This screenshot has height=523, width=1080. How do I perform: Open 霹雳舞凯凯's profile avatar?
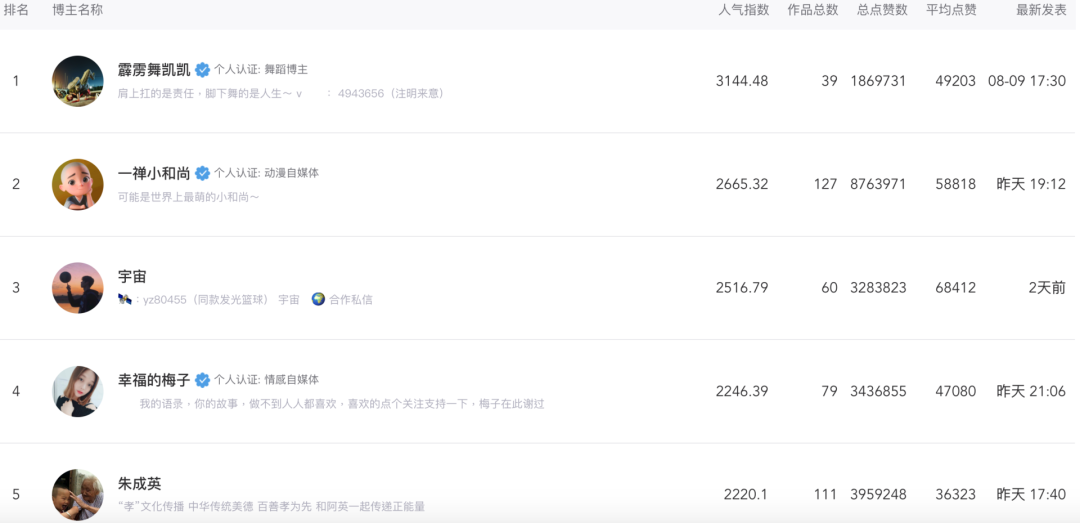coord(78,81)
